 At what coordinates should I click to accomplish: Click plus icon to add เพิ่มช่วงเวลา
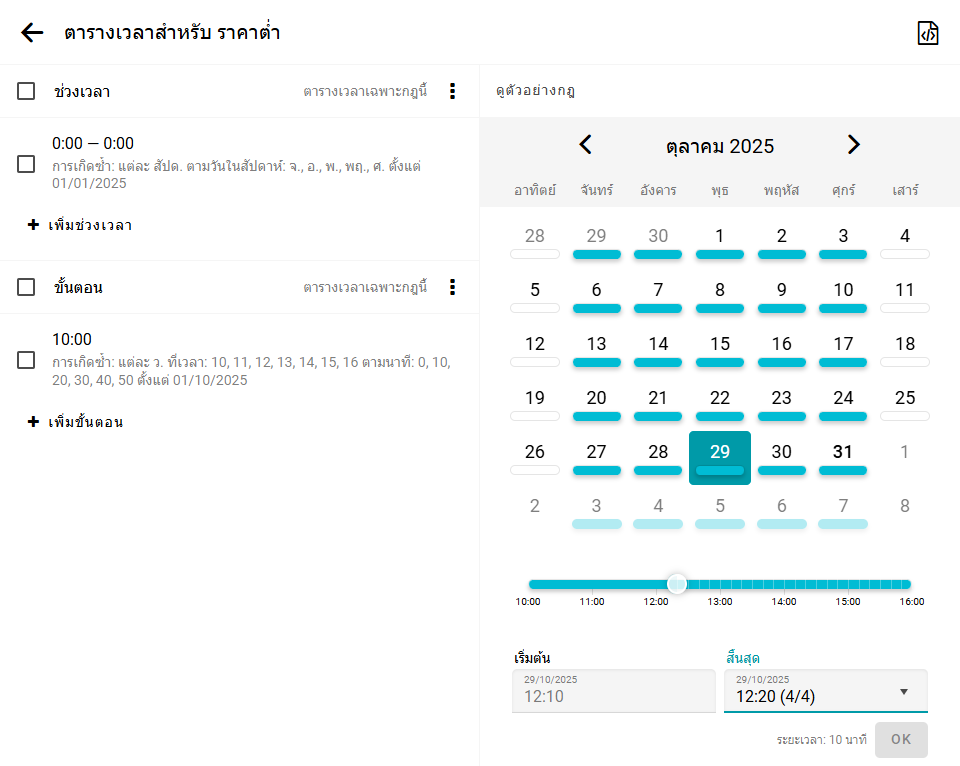click(33, 225)
